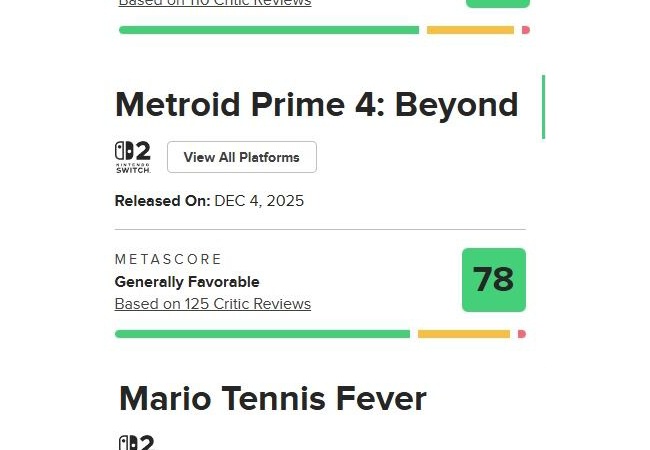
Task: Click Switch 2 logo below Mario Tennis Fever
Action: 136,442
